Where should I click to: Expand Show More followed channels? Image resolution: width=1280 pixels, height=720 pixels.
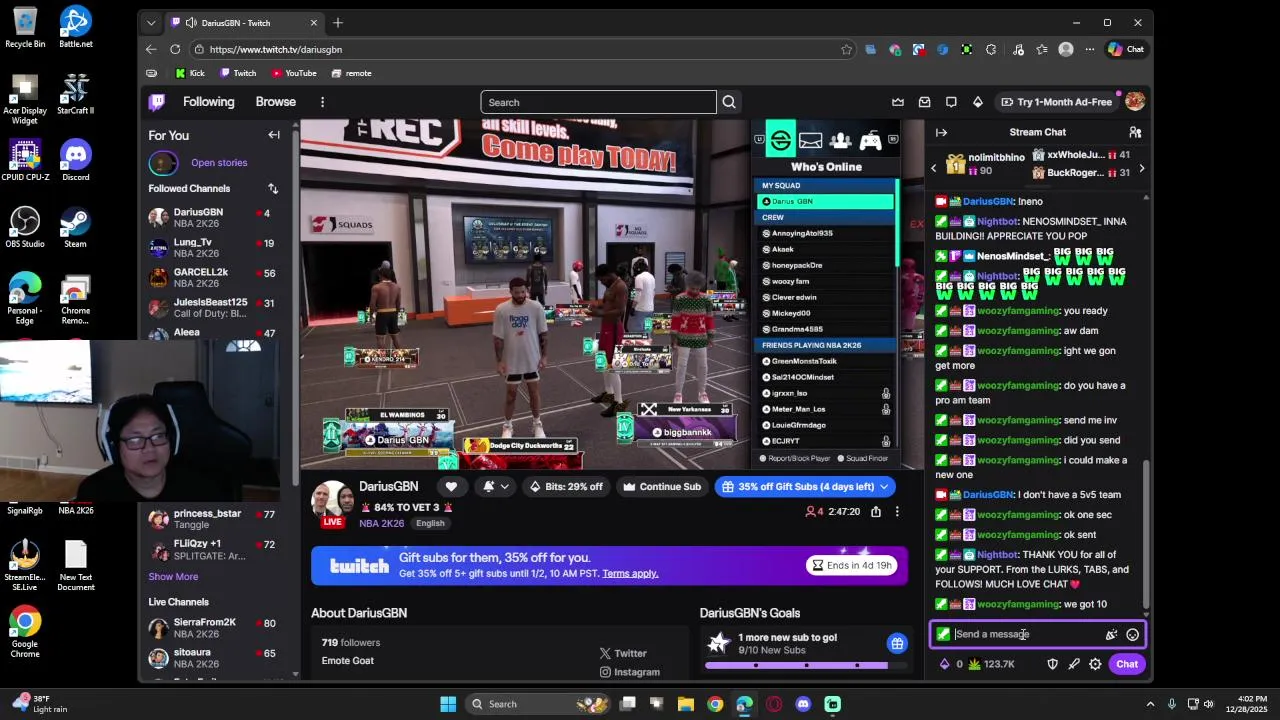[173, 576]
